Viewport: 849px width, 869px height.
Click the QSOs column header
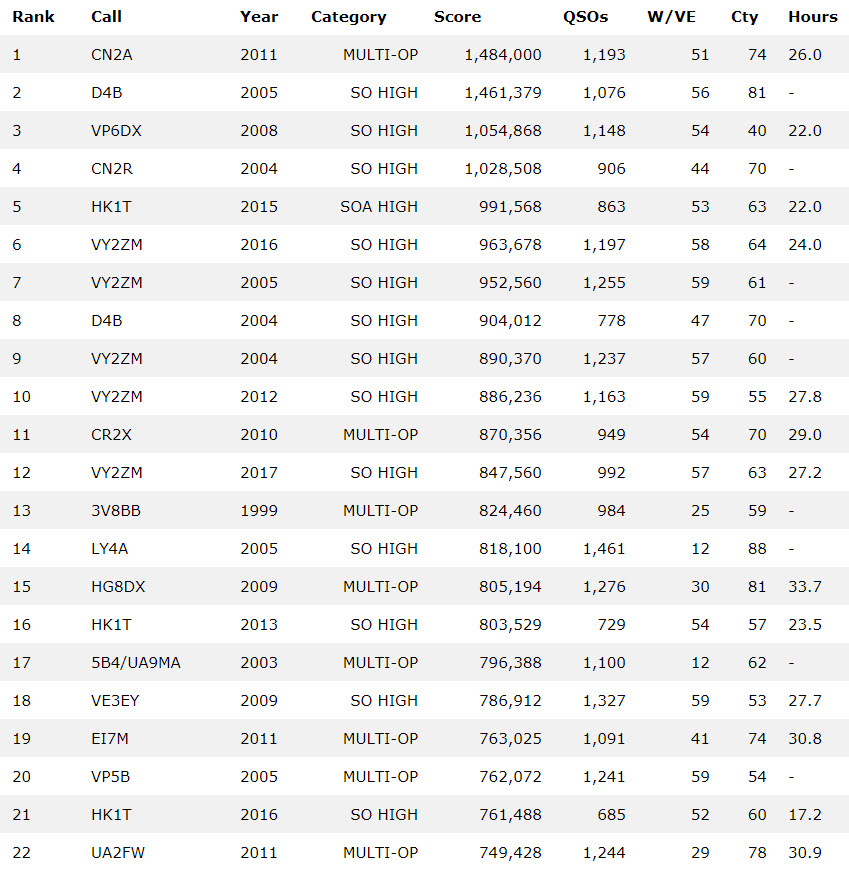point(586,17)
